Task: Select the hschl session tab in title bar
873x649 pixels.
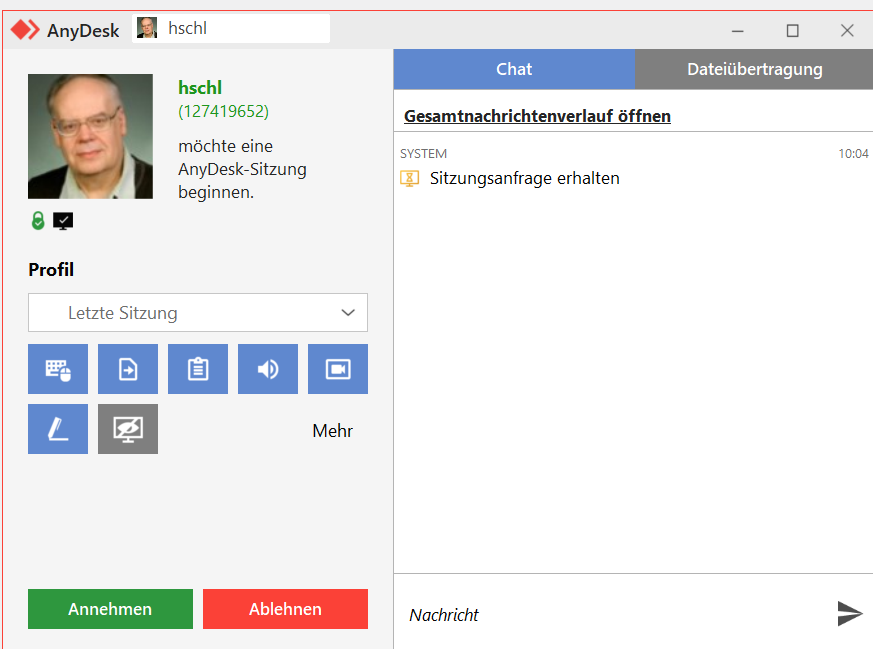Action: [230, 28]
